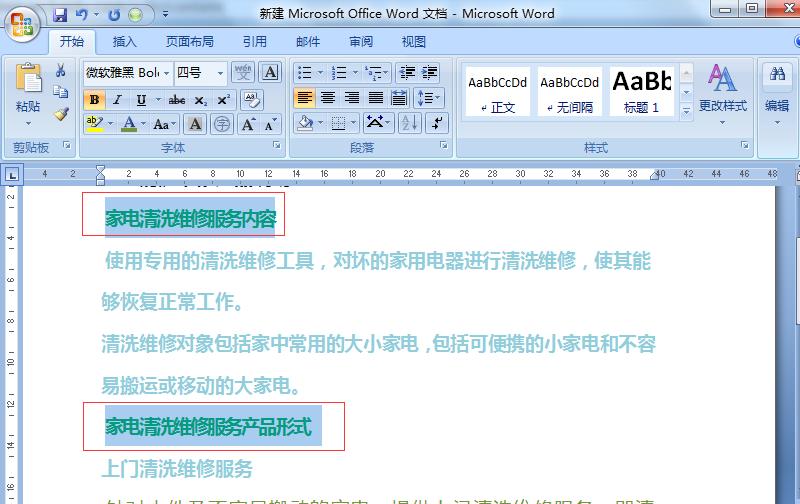Add character border to text
The height and width of the screenshot is (504, 800).
click(270, 72)
